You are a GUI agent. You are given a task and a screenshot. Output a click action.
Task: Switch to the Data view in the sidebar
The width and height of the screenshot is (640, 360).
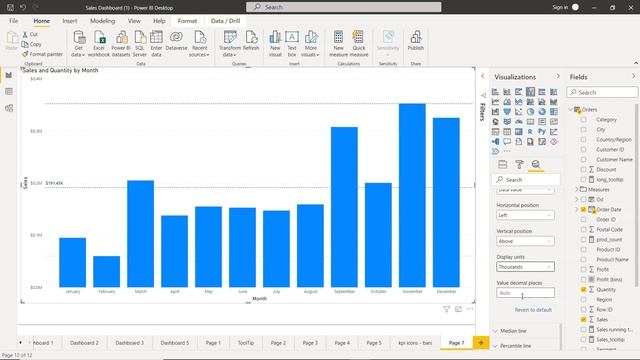pyautogui.click(x=9, y=92)
